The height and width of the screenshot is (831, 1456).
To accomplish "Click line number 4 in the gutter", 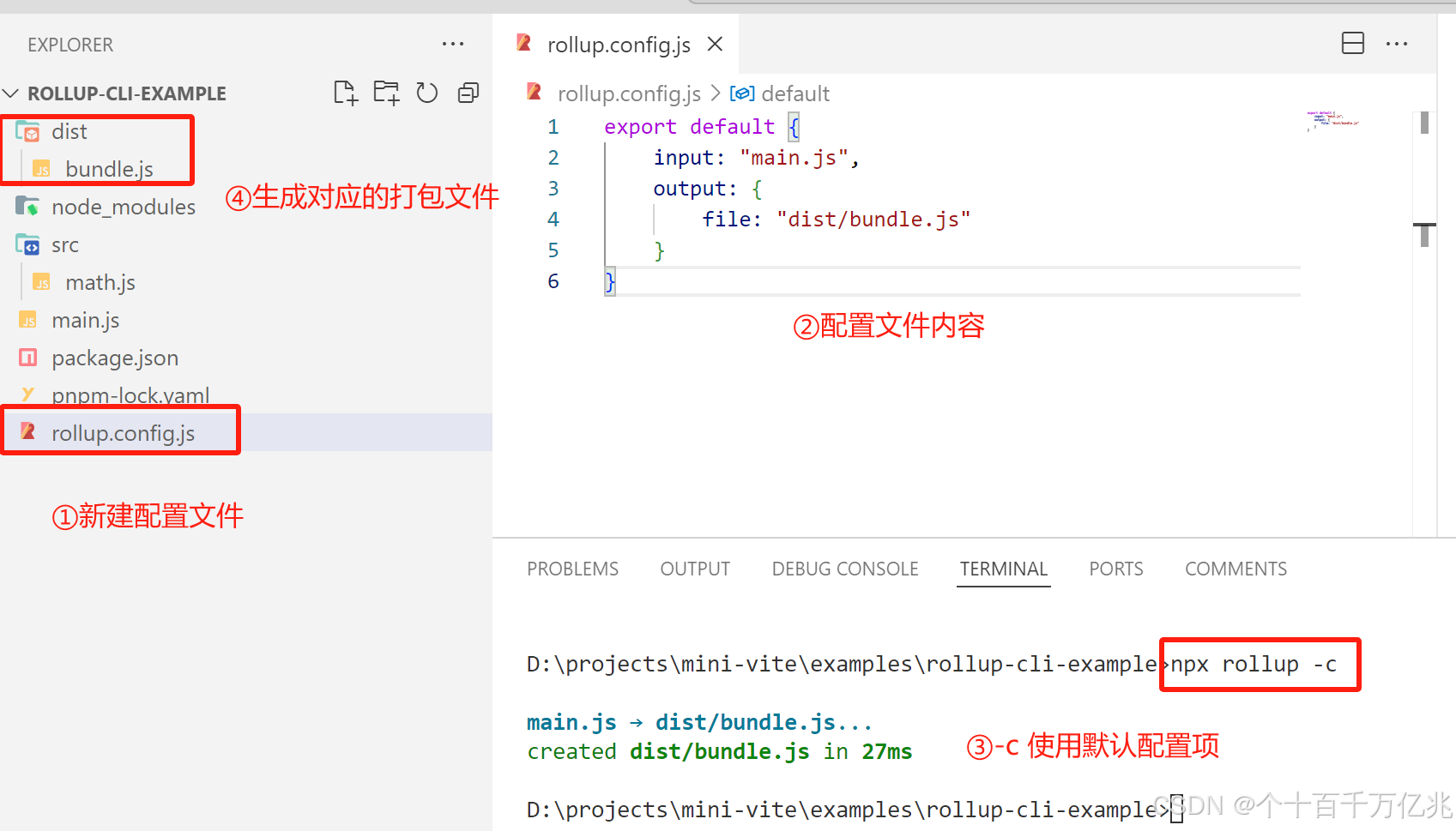I will point(553,220).
